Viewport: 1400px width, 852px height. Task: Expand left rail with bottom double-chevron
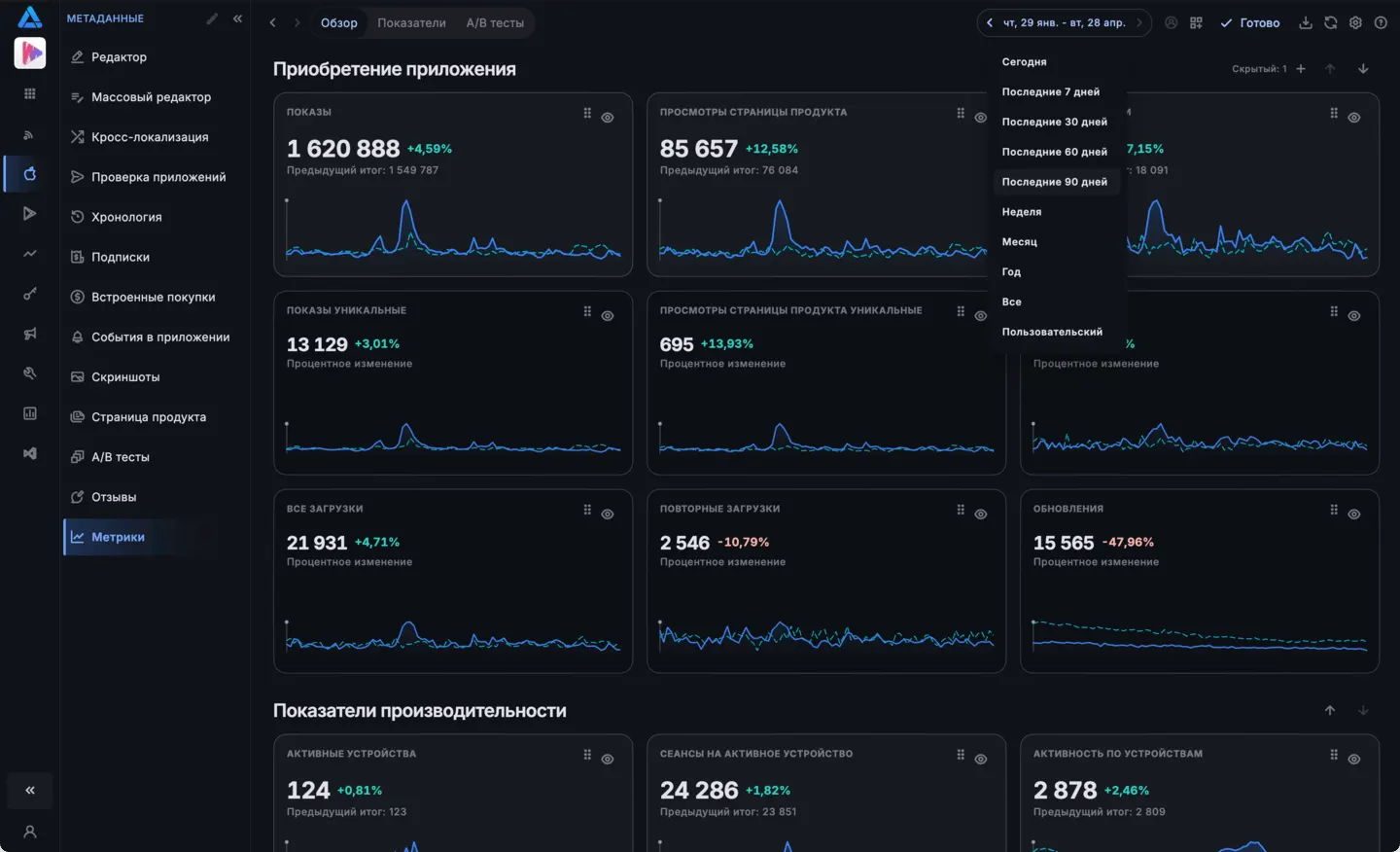30,790
